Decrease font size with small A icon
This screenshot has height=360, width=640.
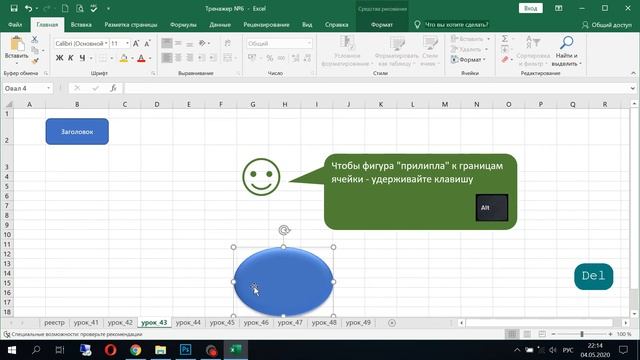pos(147,43)
